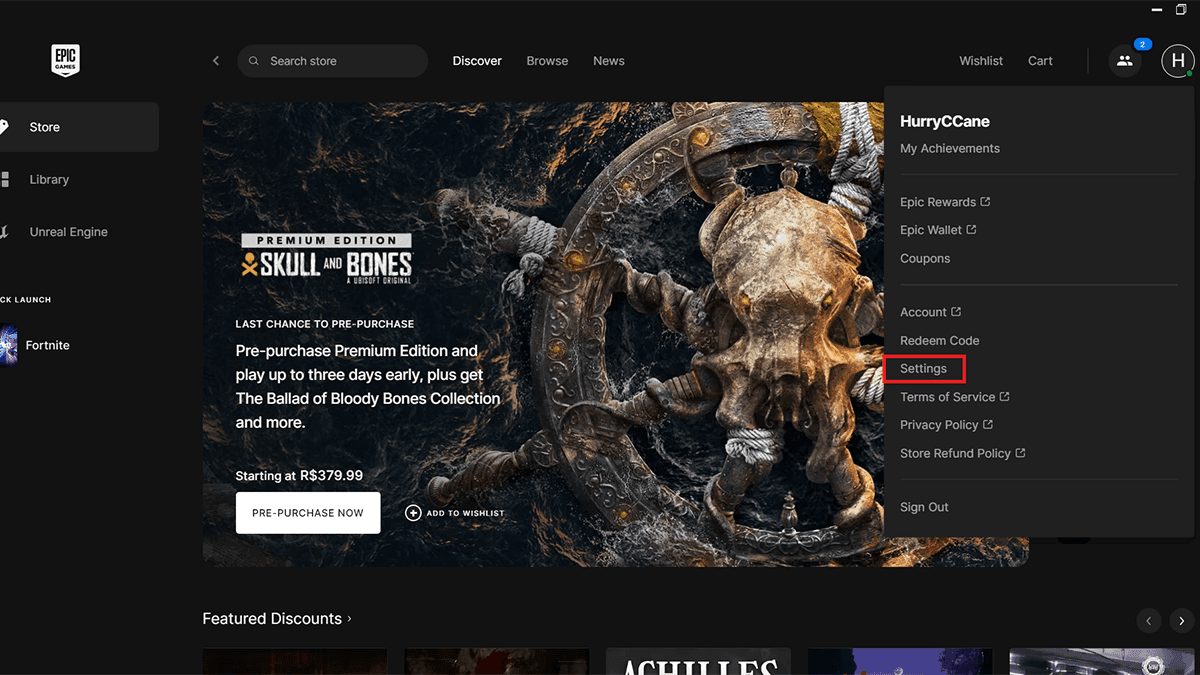Open the friends list icon
This screenshot has width=1200, height=675.
tap(1124, 61)
